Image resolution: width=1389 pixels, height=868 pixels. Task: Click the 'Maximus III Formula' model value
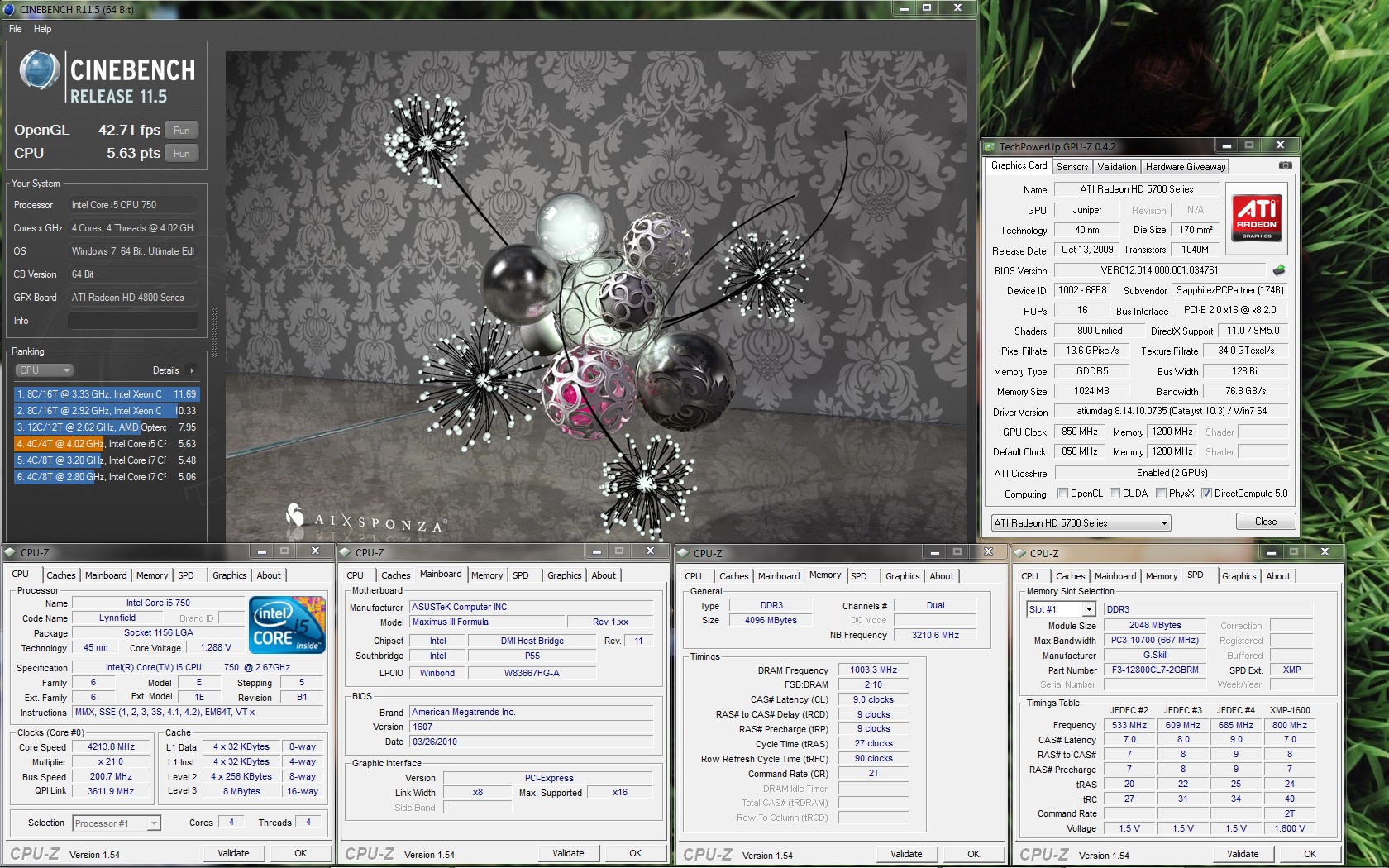click(x=488, y=622)
